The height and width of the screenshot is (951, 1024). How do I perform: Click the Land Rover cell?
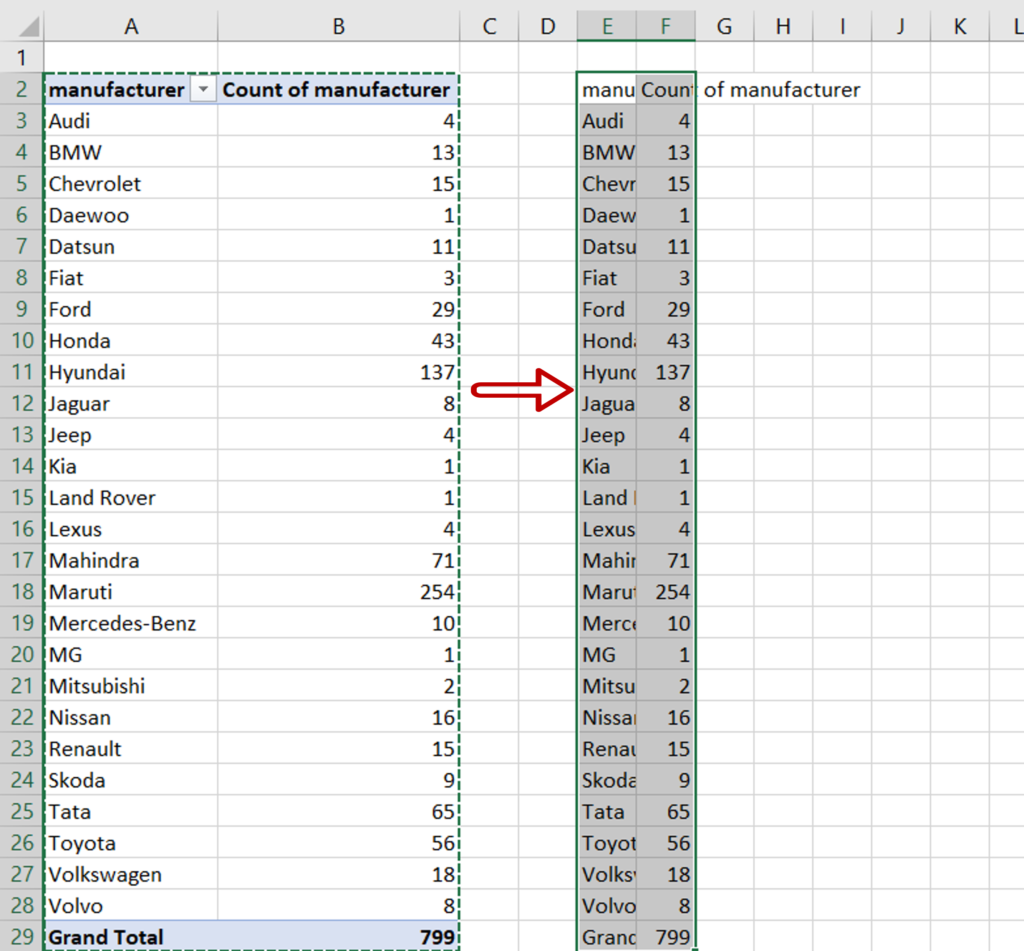point(131,497)
